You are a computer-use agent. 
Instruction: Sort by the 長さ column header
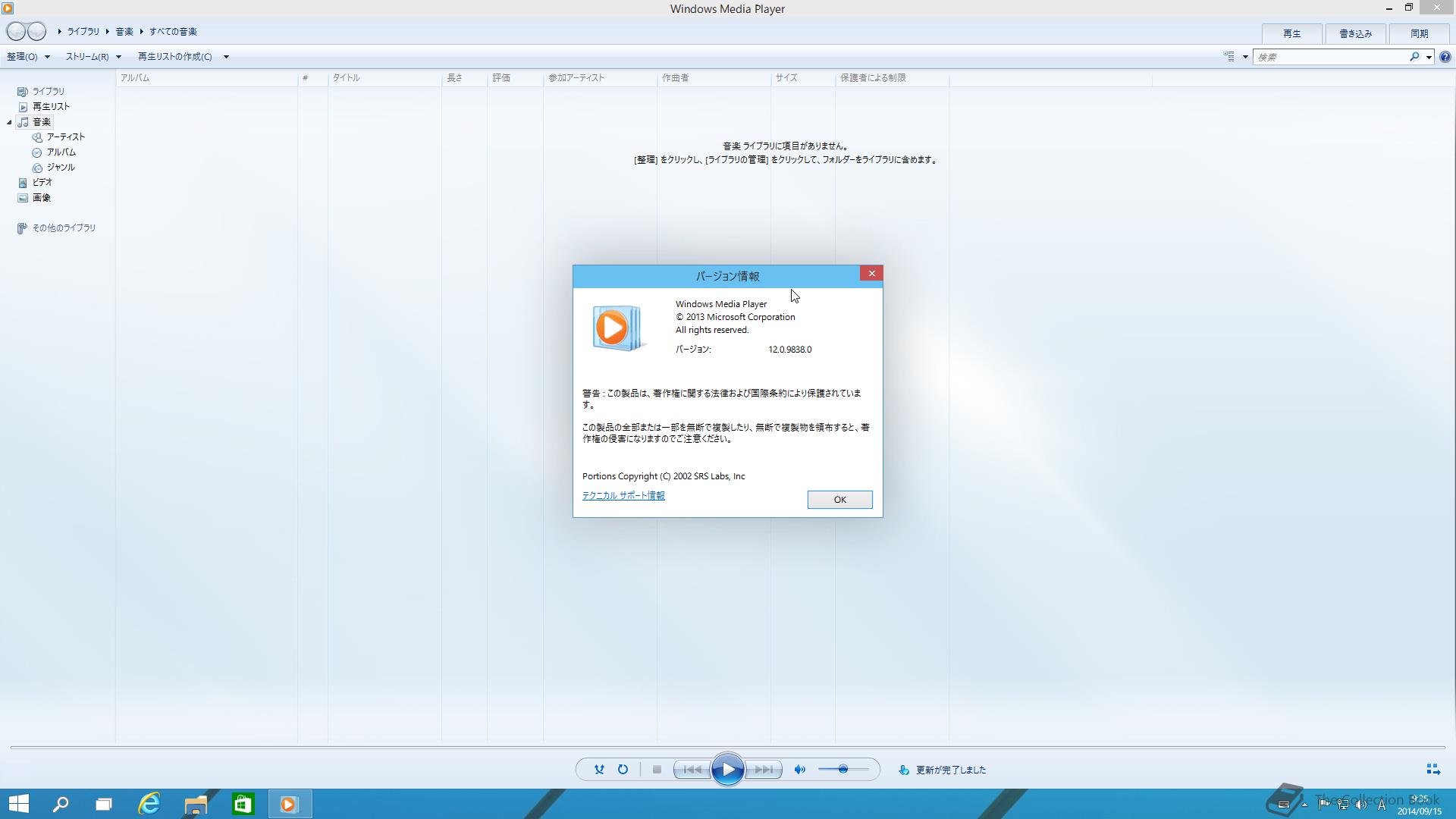(x=464, y=77)
